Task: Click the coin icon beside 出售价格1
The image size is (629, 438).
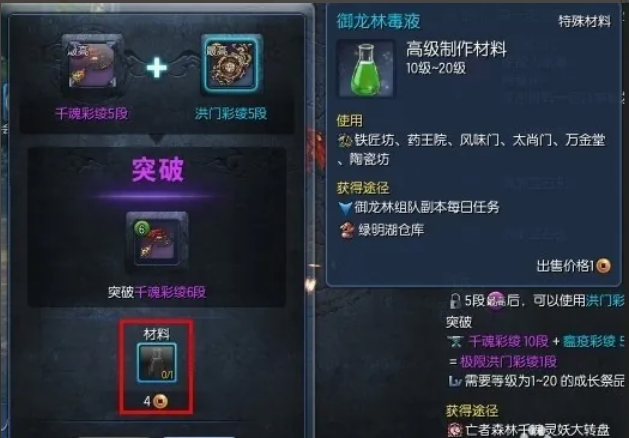Action: pos(603,266)
